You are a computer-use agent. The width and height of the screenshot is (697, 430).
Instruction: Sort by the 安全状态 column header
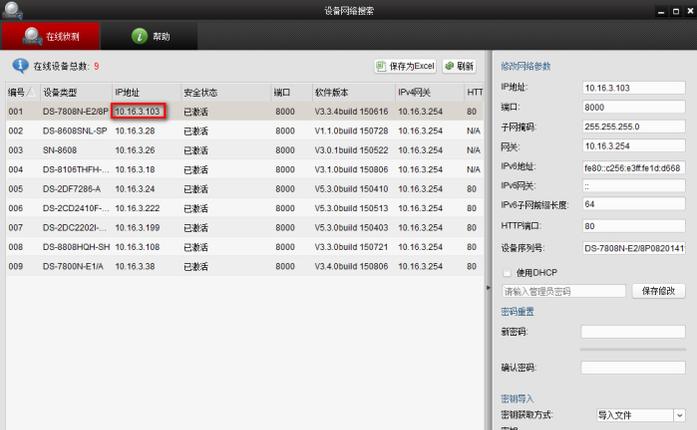click(x=226, y=92)
